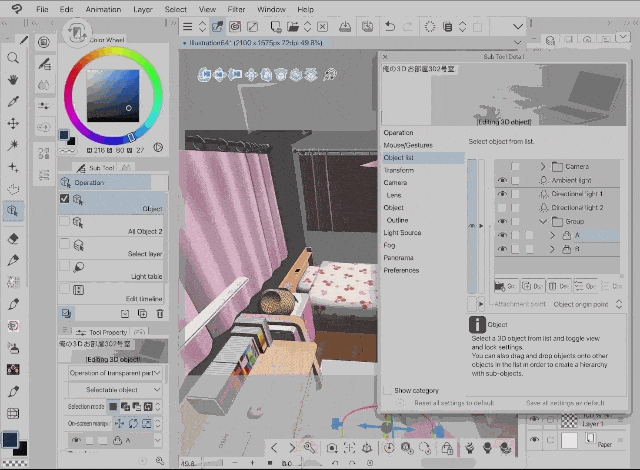
Task: Toggle the All Object 2 checkbox
Action: pyautogui.click(x=64, y=222)
